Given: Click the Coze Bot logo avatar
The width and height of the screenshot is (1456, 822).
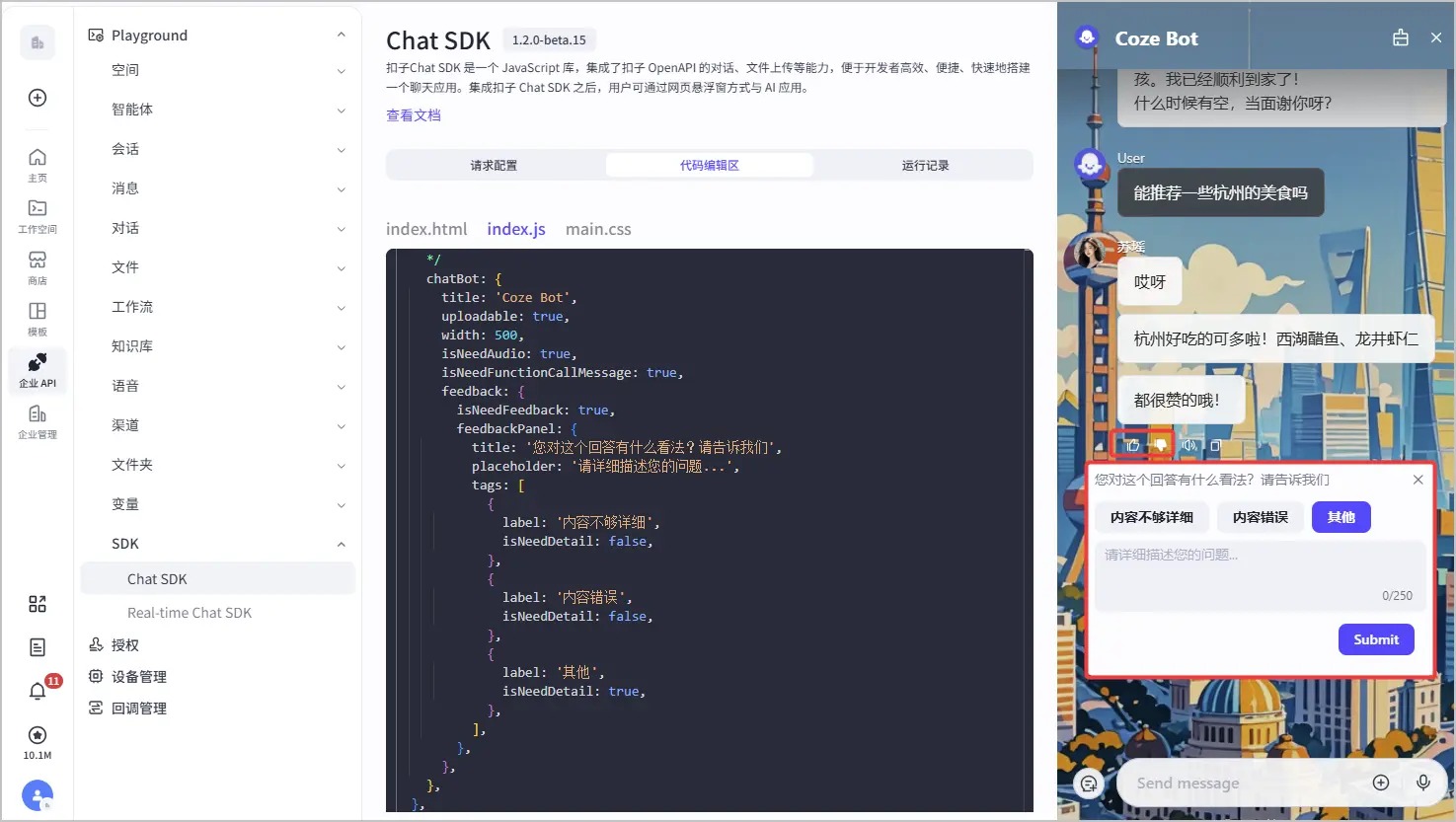Looking at the screenshot, I should (x=1087, y=38).
